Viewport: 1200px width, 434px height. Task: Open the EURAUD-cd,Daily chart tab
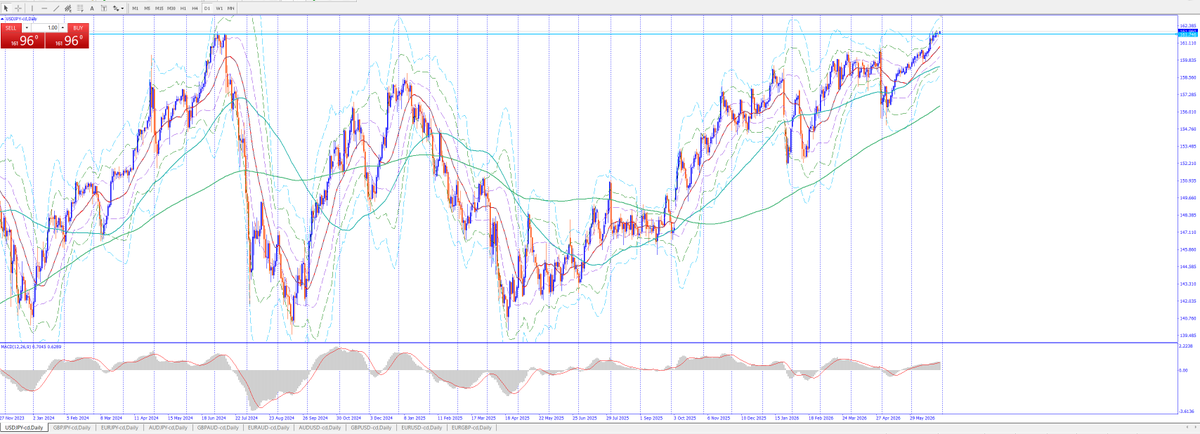[267, 427]
